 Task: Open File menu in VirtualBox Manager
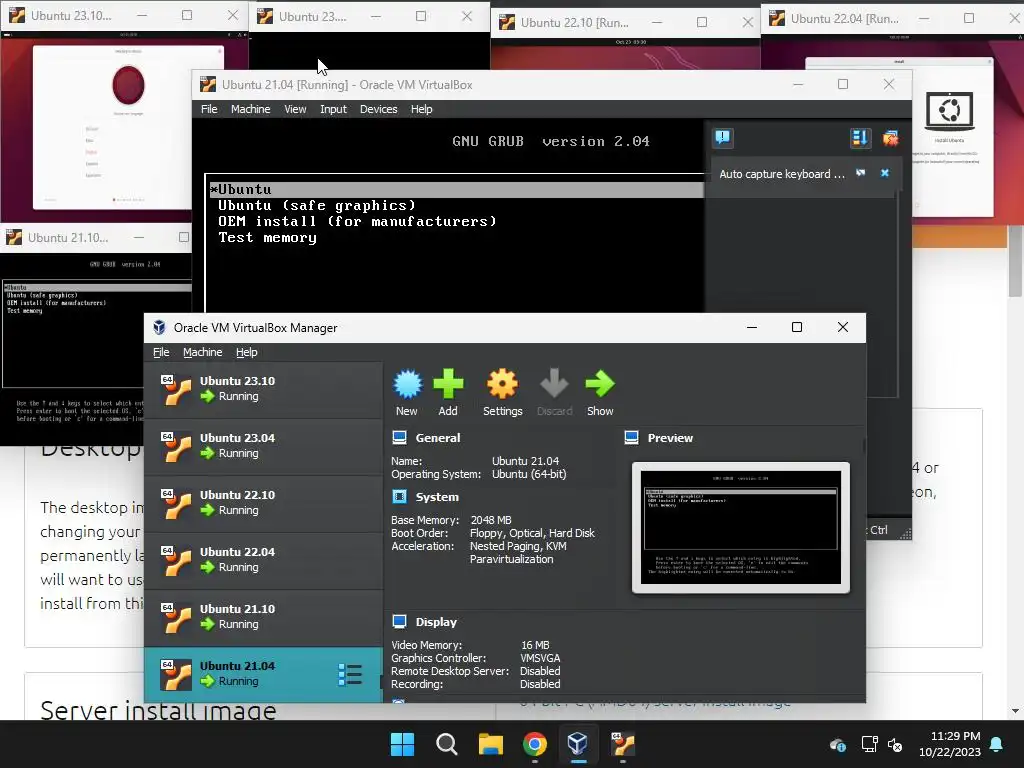pyautogui.click(x=161, y=352)
